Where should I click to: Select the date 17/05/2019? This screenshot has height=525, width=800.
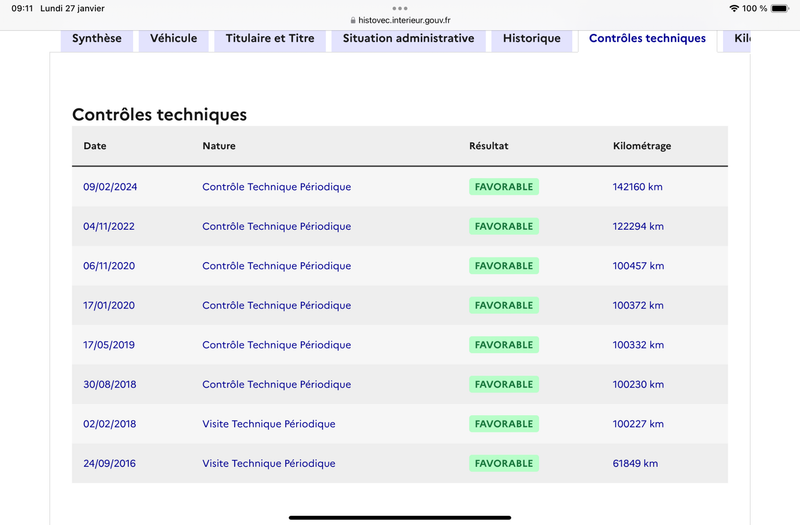109,345
